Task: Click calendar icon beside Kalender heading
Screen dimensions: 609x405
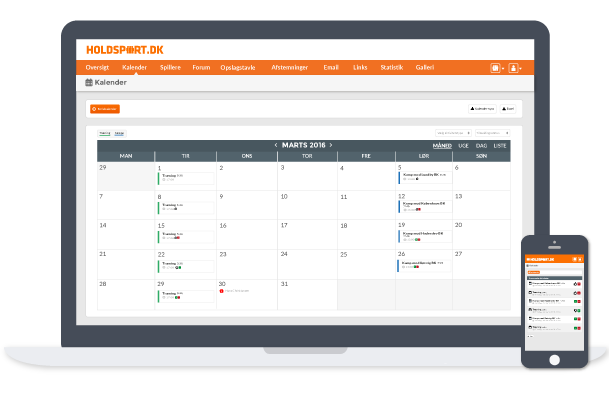Action: [89, 83]
